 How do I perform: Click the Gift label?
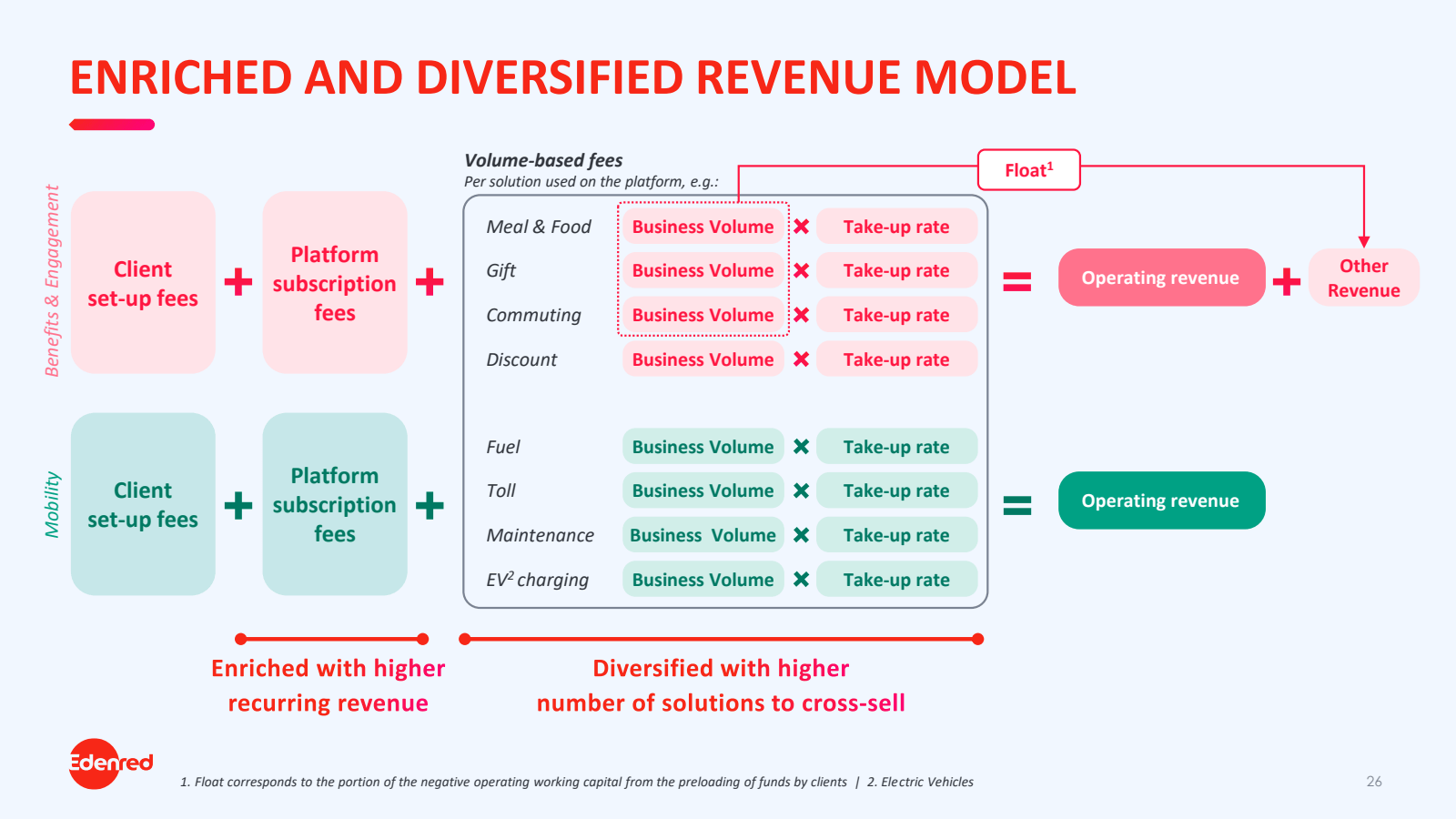coord(501,271)
